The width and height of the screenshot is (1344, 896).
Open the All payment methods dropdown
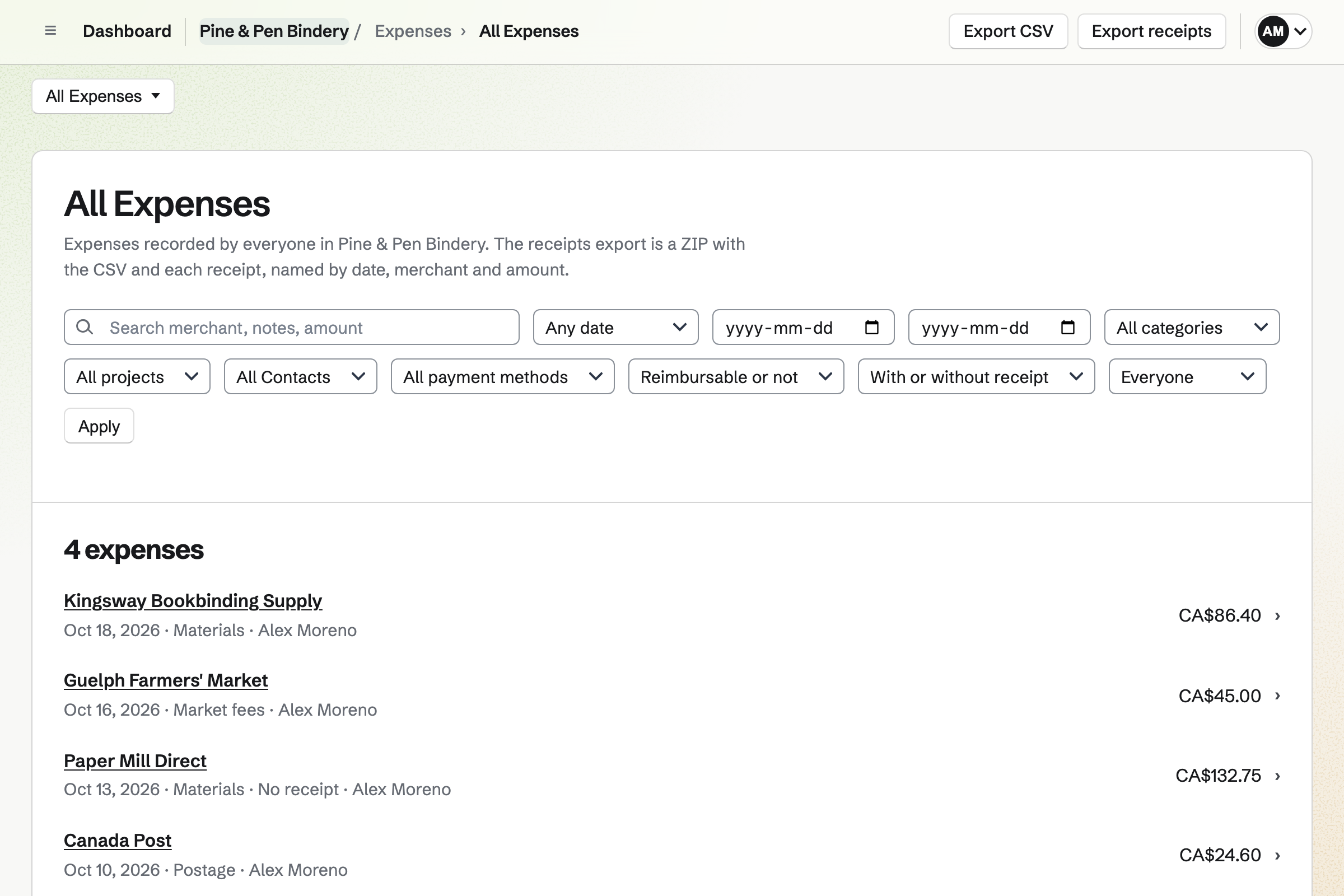click(x=502, y=376)
